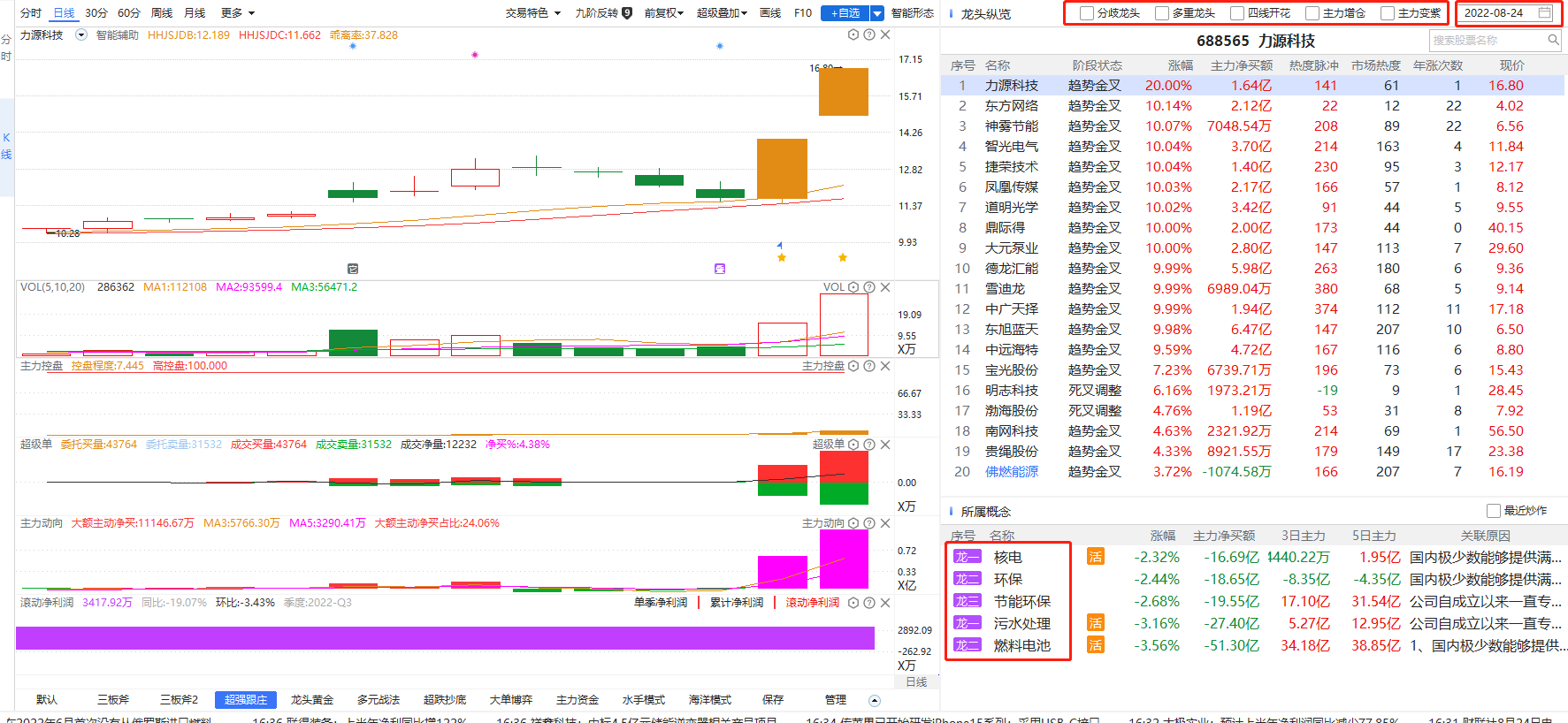Click the purple 滚动净利润 bar
The width and height of the screenshot is (1568, 723).
[x=445, y=638]
